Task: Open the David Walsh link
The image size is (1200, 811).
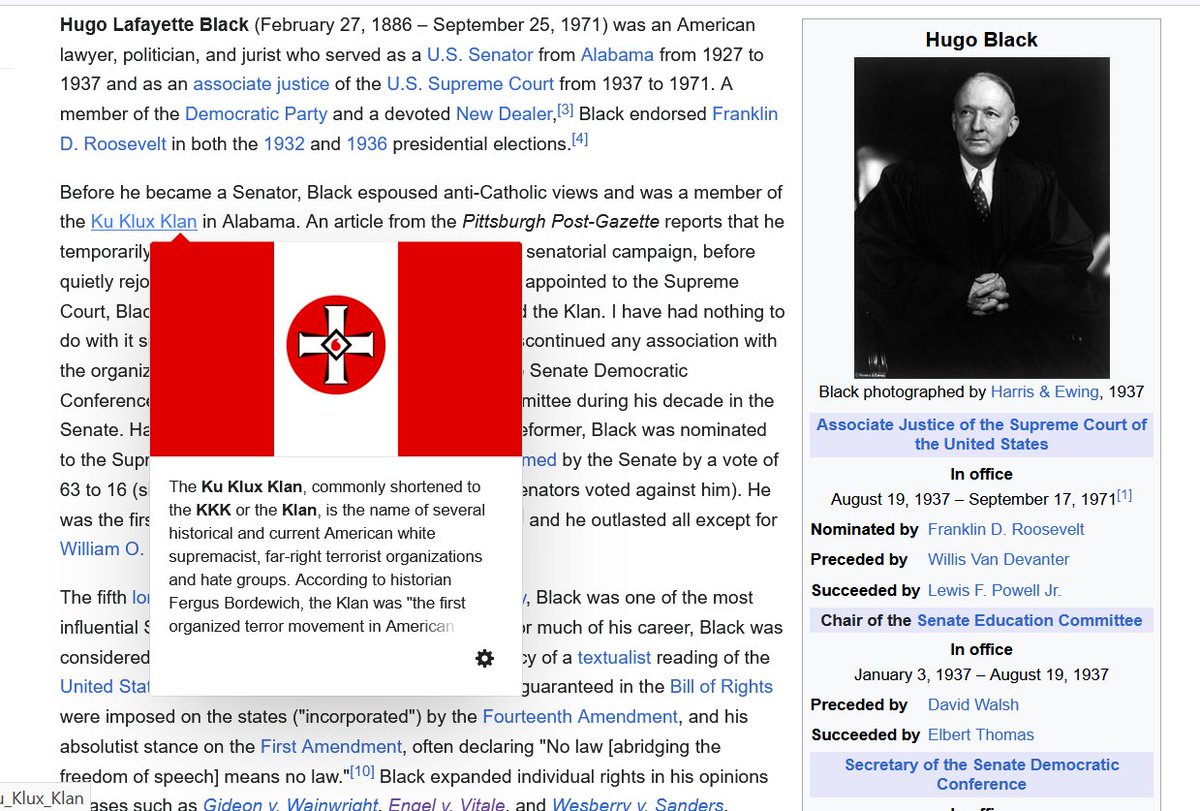Action: tap(973, 705)
